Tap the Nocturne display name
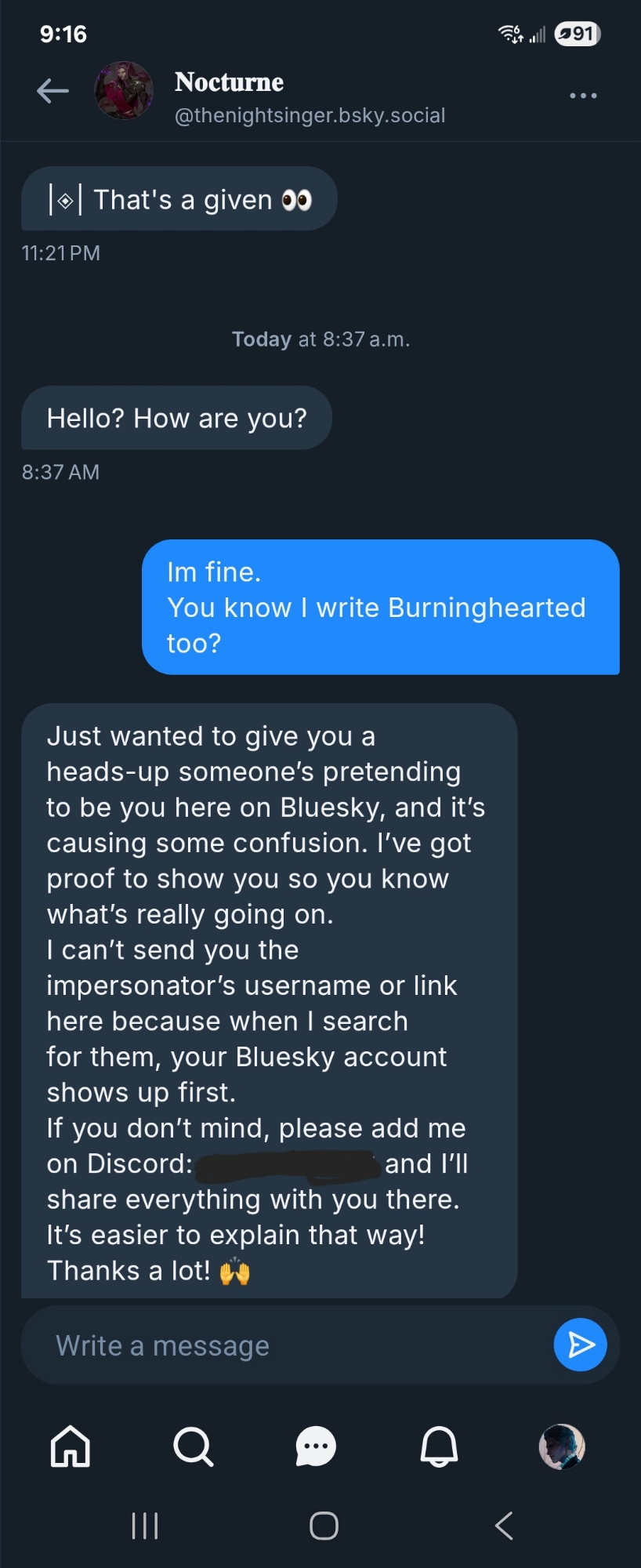 pos(229,82)
